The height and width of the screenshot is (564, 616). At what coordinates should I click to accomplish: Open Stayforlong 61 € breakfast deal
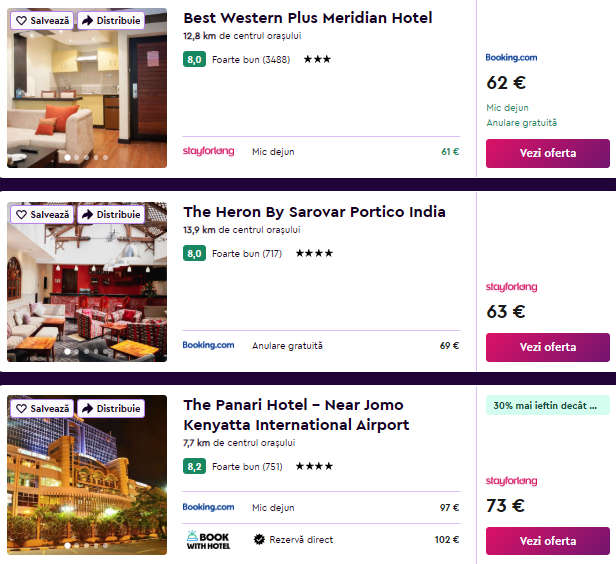tap(321, 152)
